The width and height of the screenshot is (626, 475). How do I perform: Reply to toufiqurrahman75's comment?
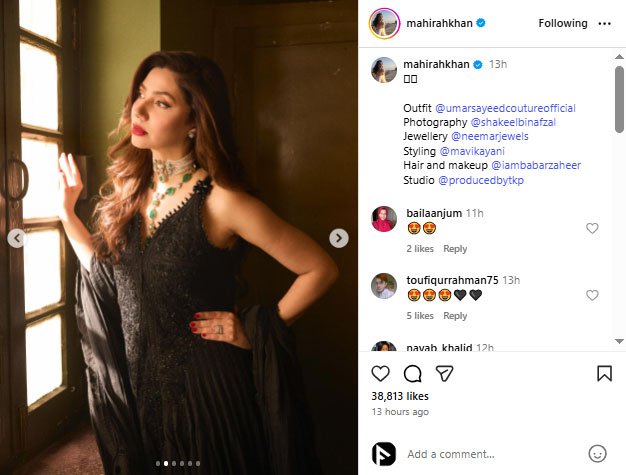click(455, 316)
